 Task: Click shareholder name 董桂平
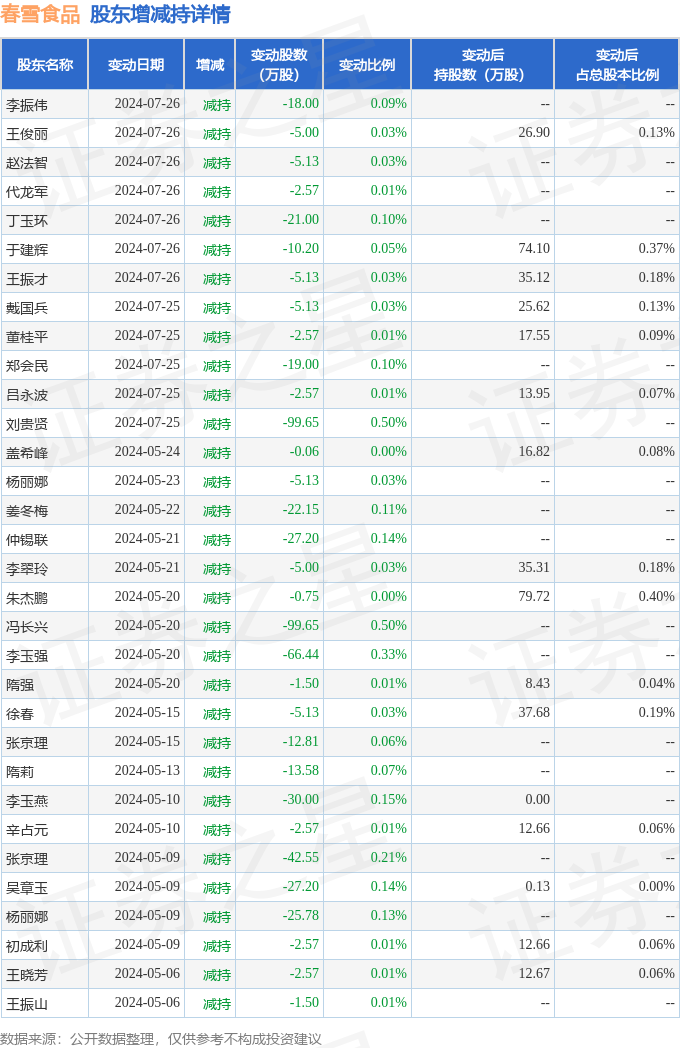[27, 337]
